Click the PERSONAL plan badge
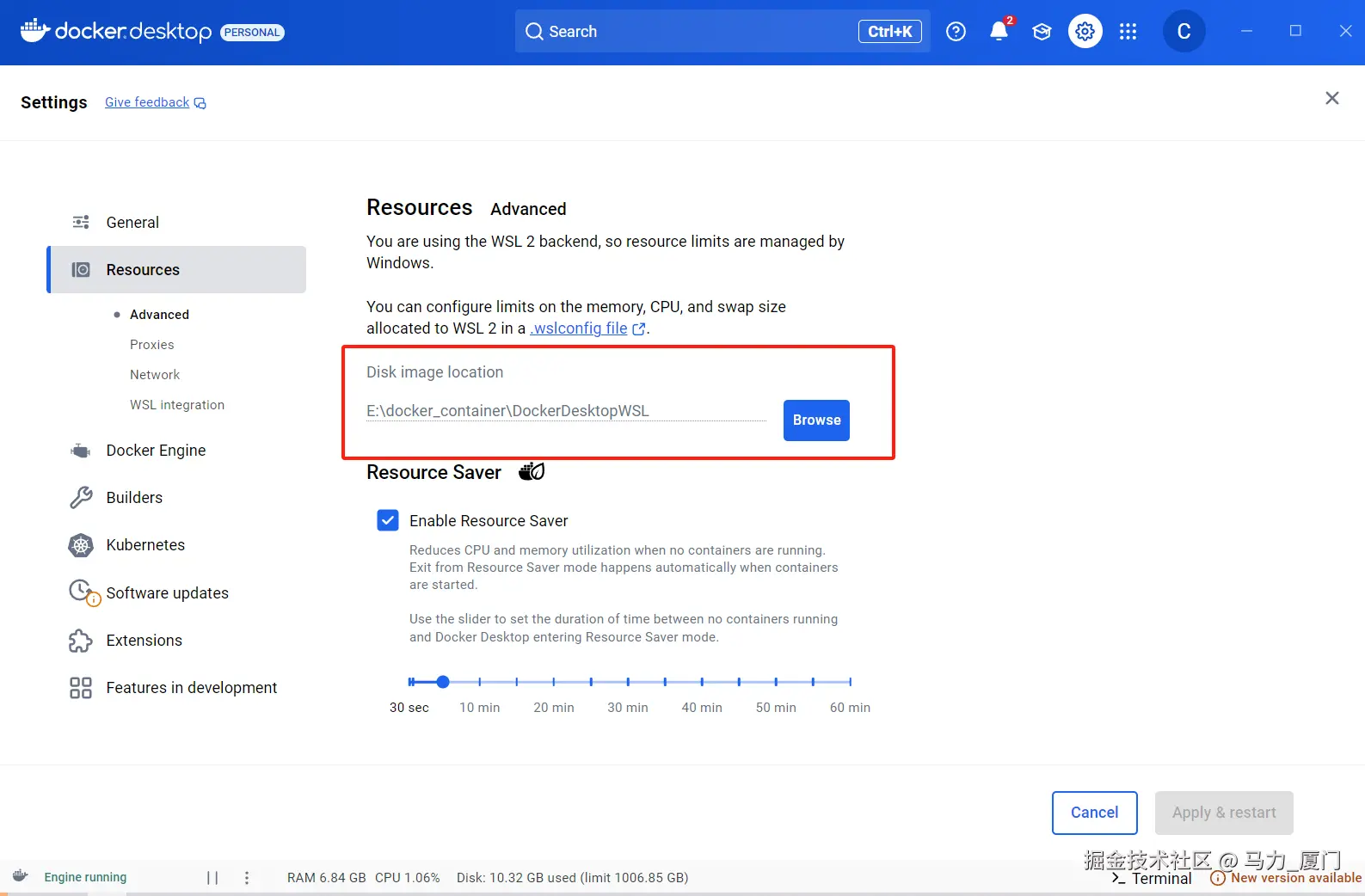 252,33
